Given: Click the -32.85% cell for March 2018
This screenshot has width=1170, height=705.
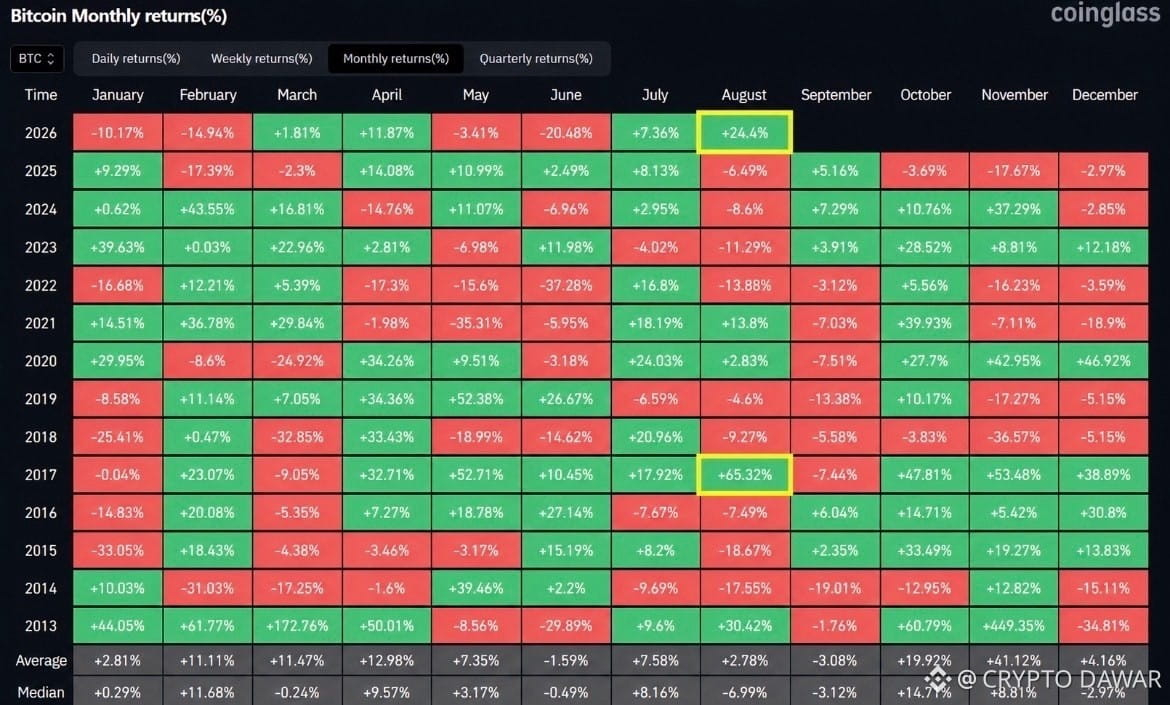Looking at the screenshot, I should tap(297, 437).
